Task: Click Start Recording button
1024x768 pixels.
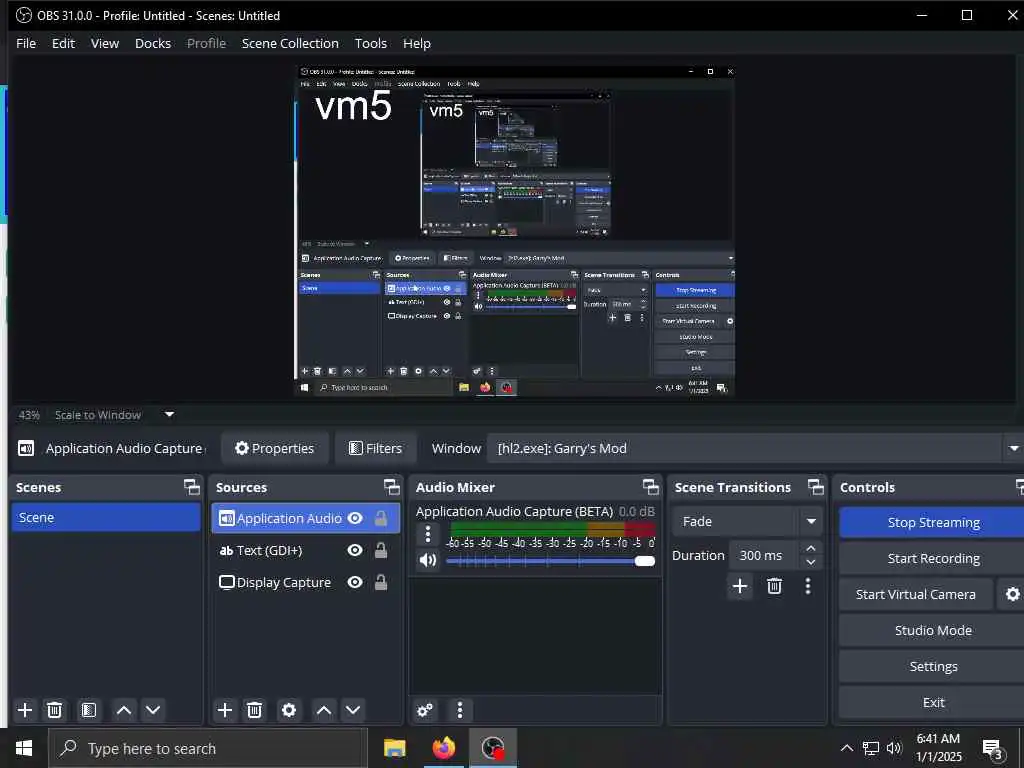Action: [x=933, y=558]
